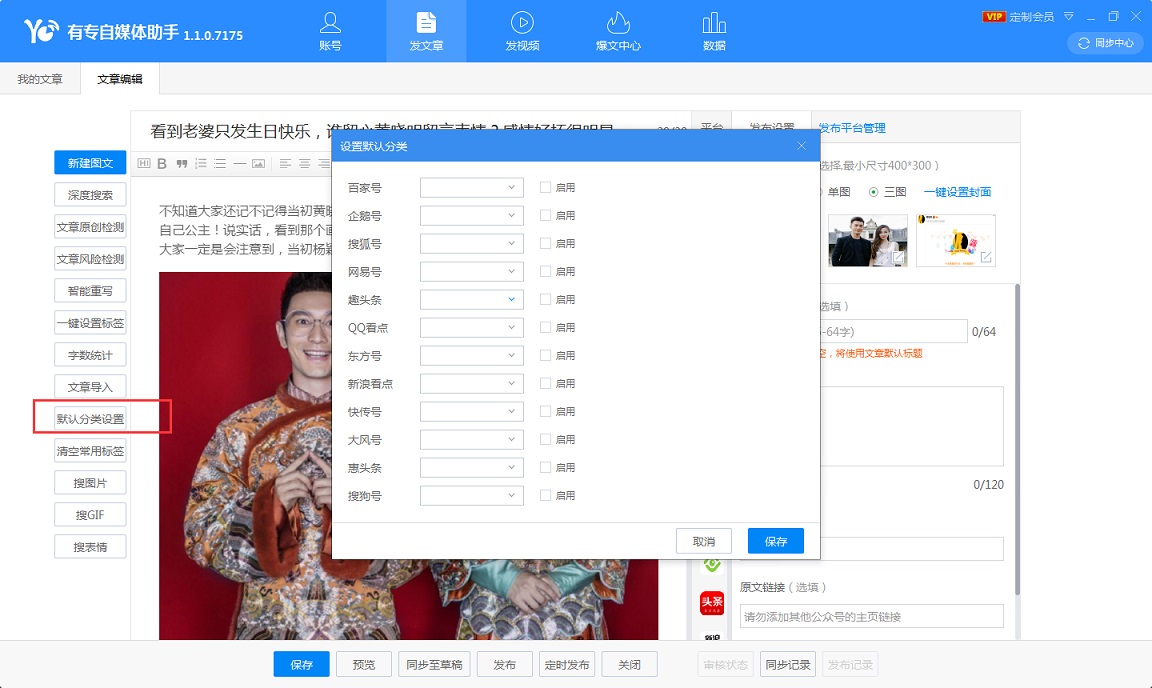Open the triangle menu beside 定制会员
The height and width of the screenshot is (688, 1152).
click(x=1069, y=16)
